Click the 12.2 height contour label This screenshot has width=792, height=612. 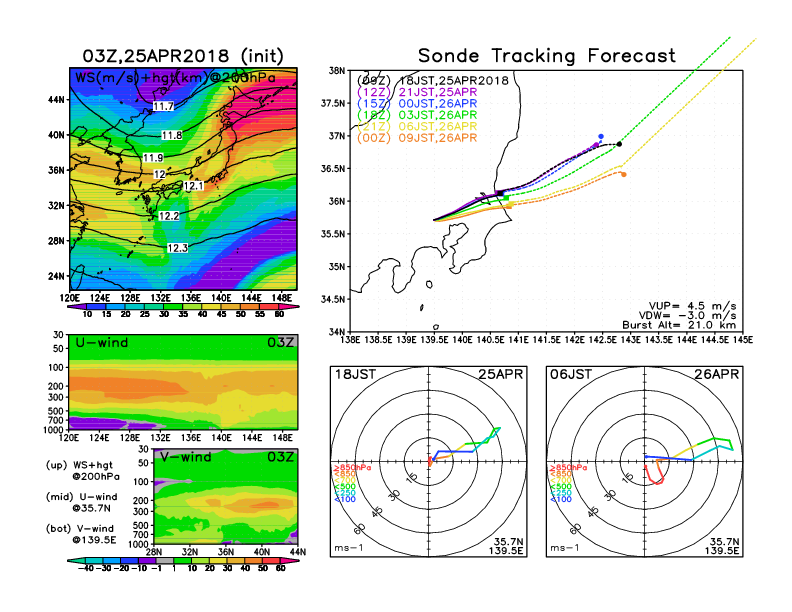[x=169, y=216]
